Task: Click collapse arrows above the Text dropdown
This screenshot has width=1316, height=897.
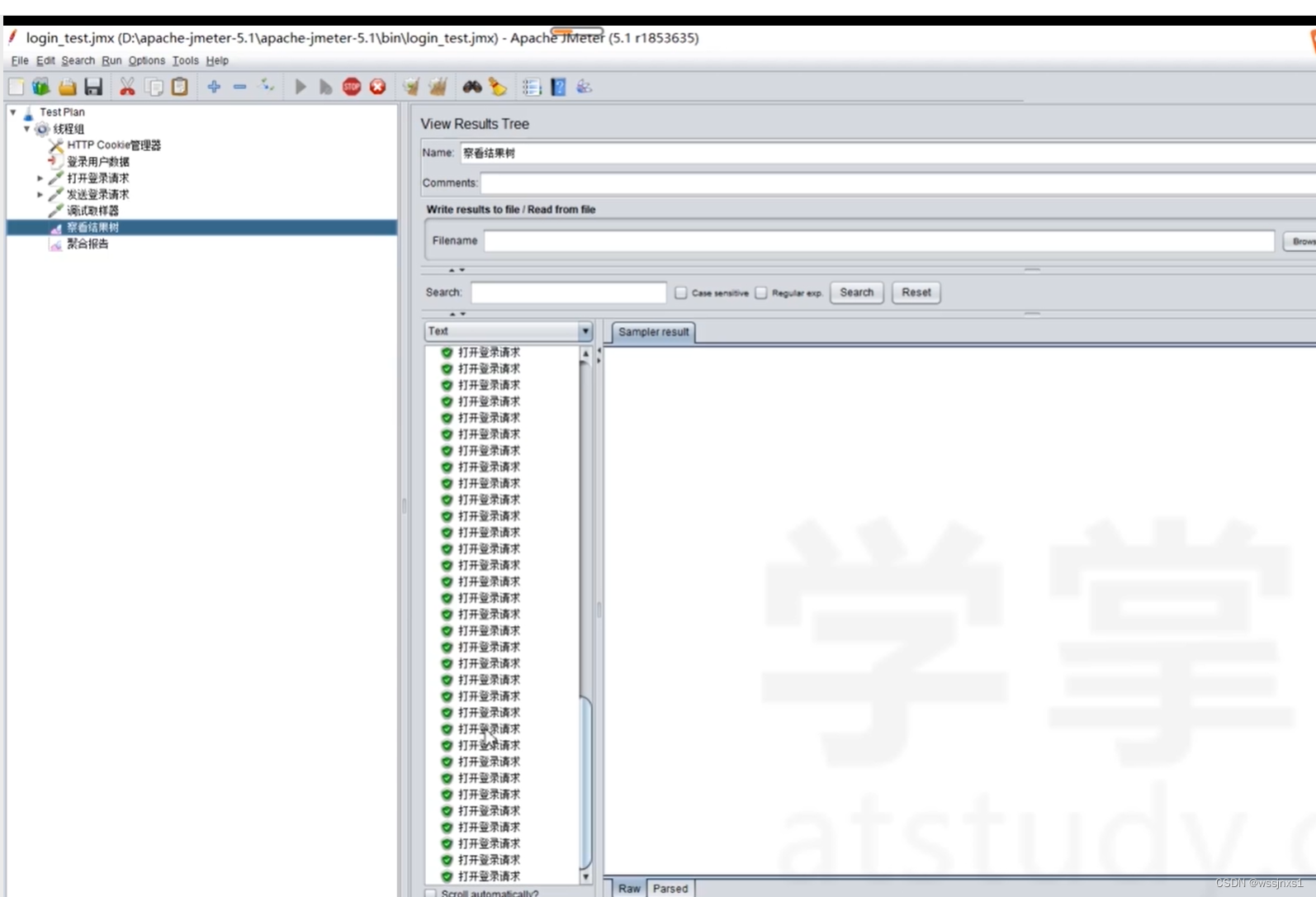Action: point(457,314)
